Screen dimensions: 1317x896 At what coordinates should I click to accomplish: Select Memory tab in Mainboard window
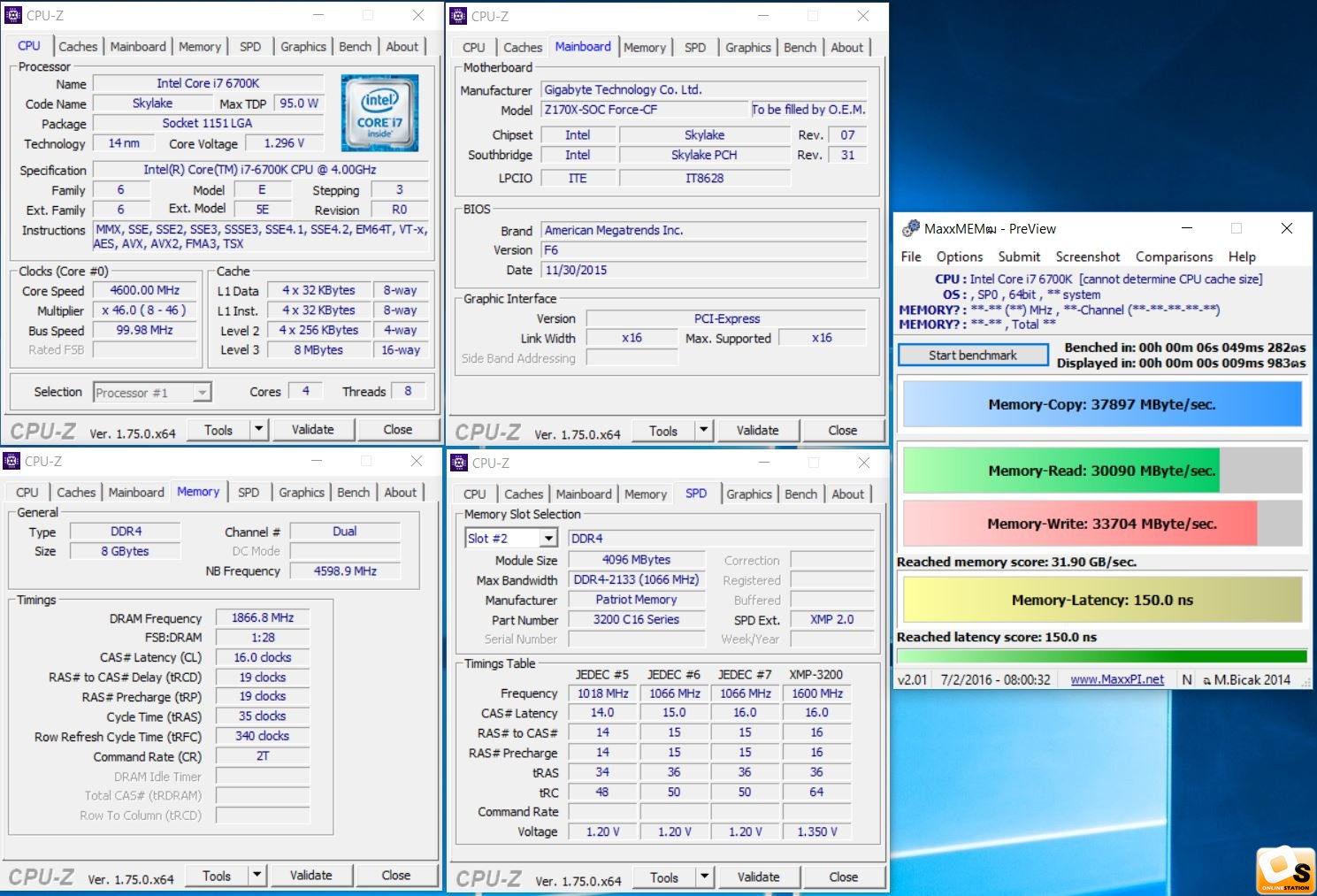tap(645, 47)
